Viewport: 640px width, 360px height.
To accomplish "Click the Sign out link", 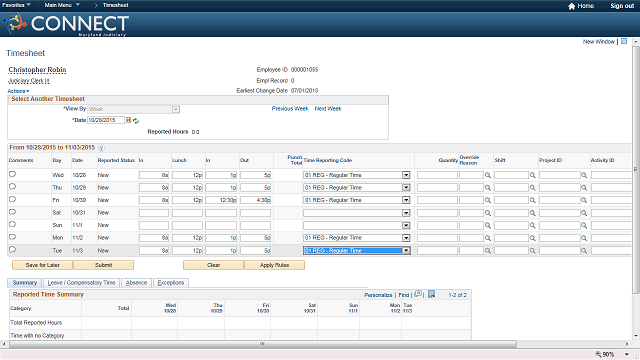I will click(x=622, y=6).
